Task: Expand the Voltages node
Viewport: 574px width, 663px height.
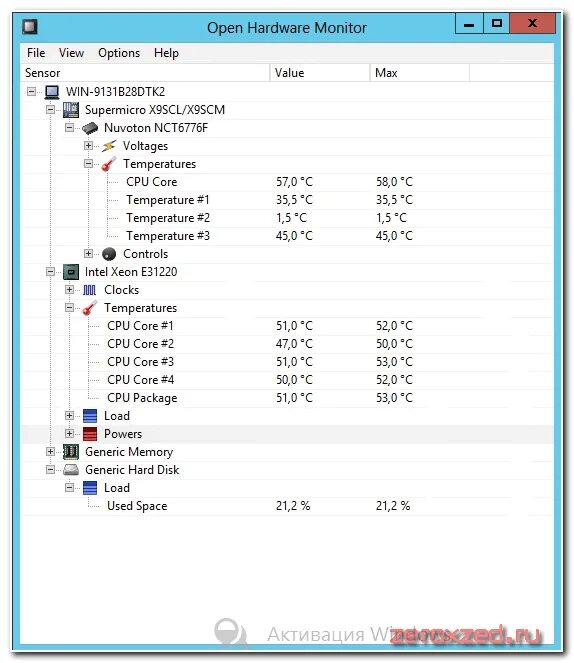Action: coord(88,146)
